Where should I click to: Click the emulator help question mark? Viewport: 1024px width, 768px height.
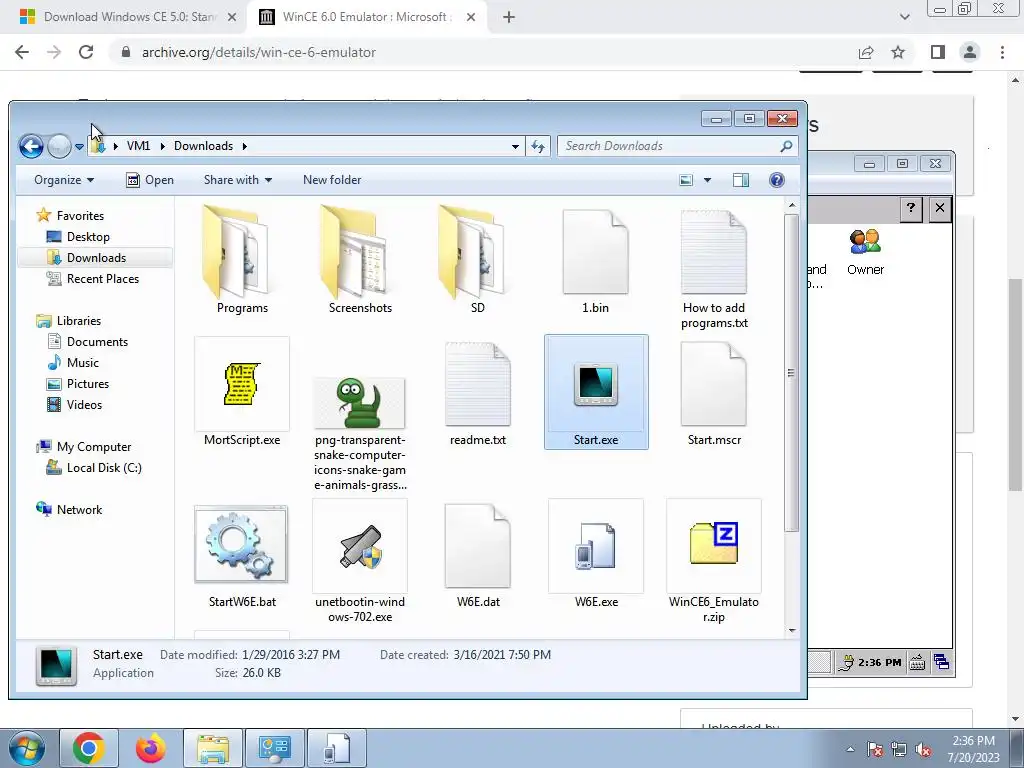coord(910,208)
